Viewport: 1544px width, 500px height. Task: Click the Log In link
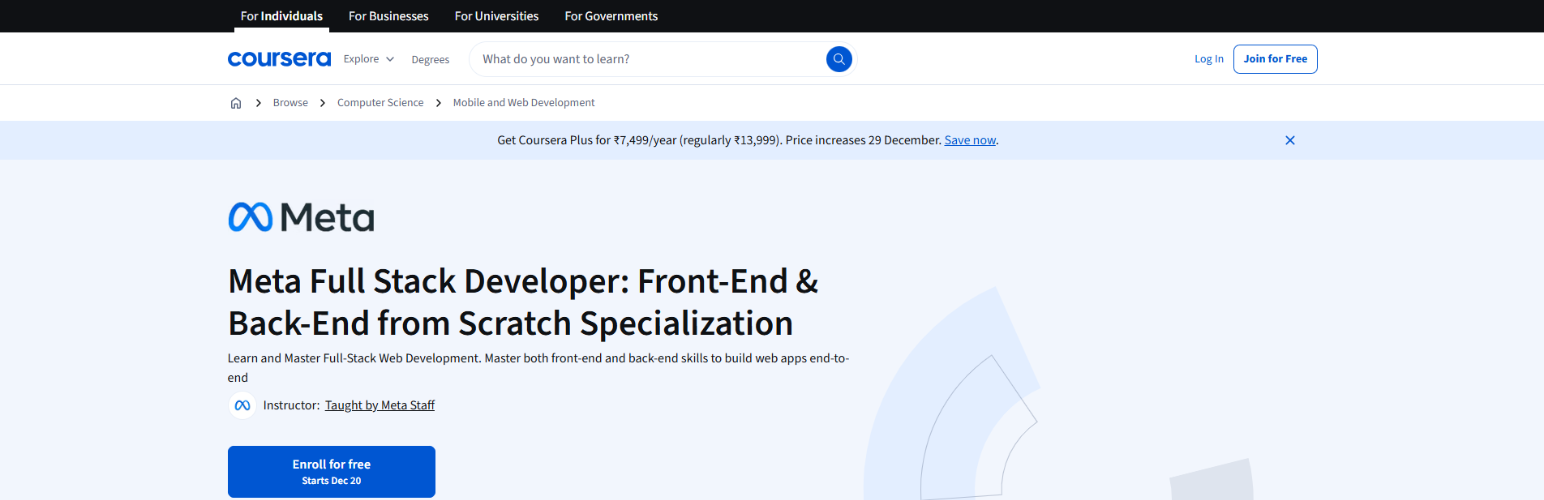(1209, 59)
